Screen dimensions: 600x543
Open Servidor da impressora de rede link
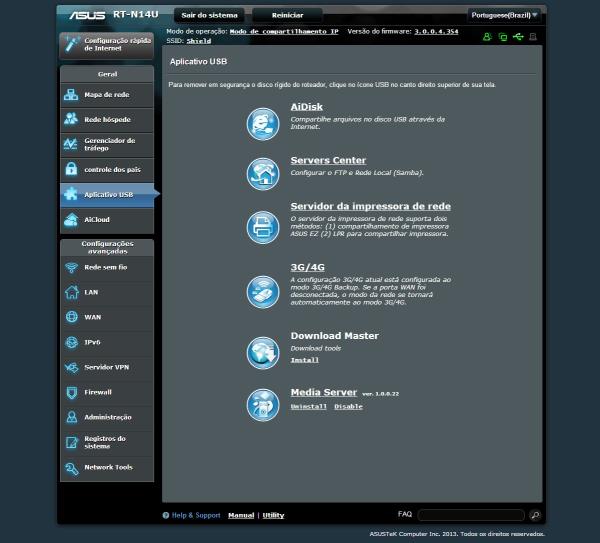point(370,206)
